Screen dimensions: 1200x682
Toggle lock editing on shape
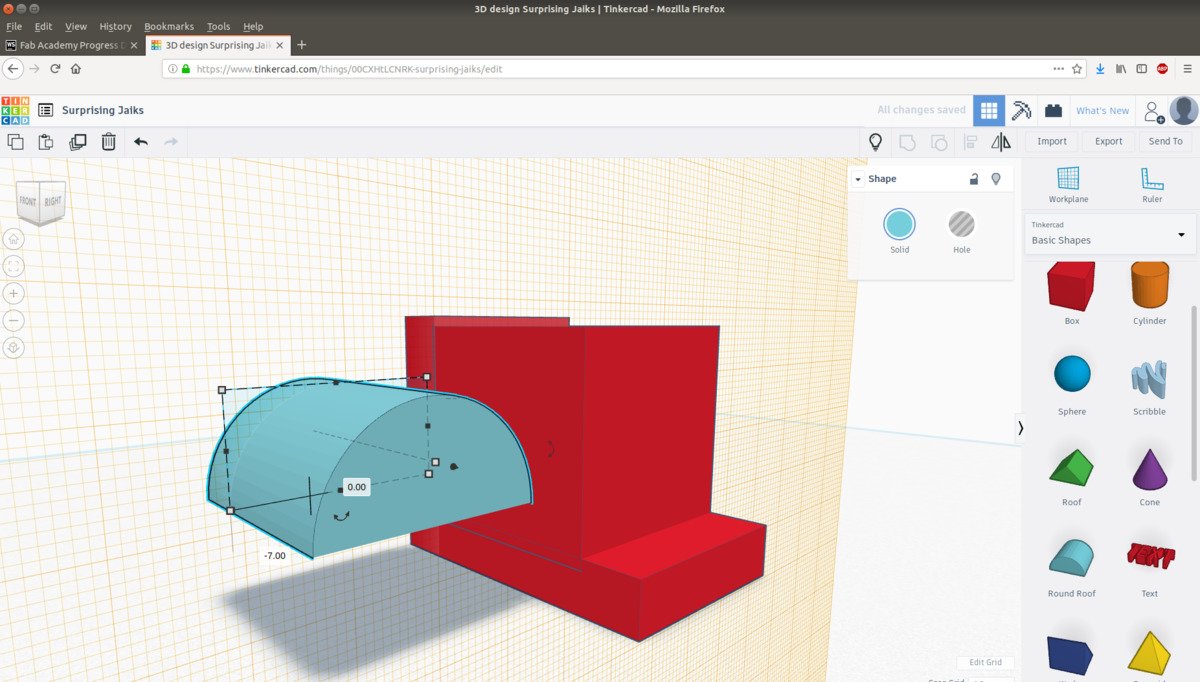pyautogui.click(x=974, y=179)
